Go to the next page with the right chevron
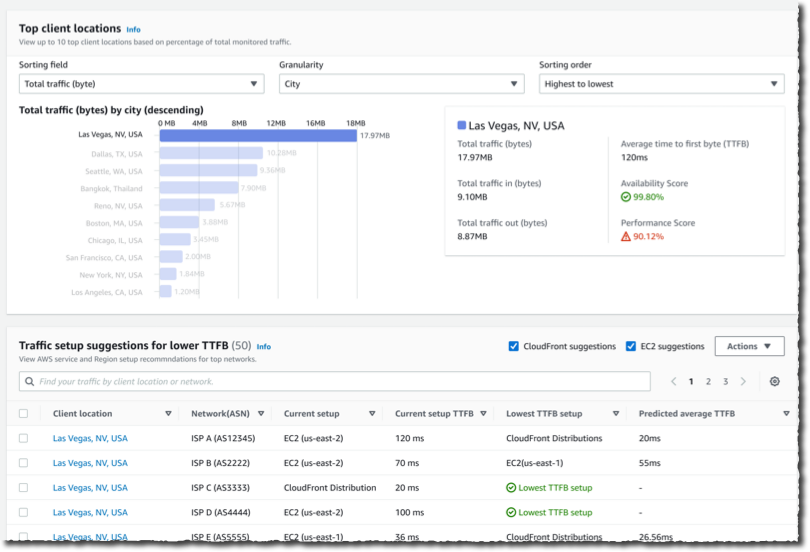The height and width of the screenshot is (552, 810). click(743, 382)
